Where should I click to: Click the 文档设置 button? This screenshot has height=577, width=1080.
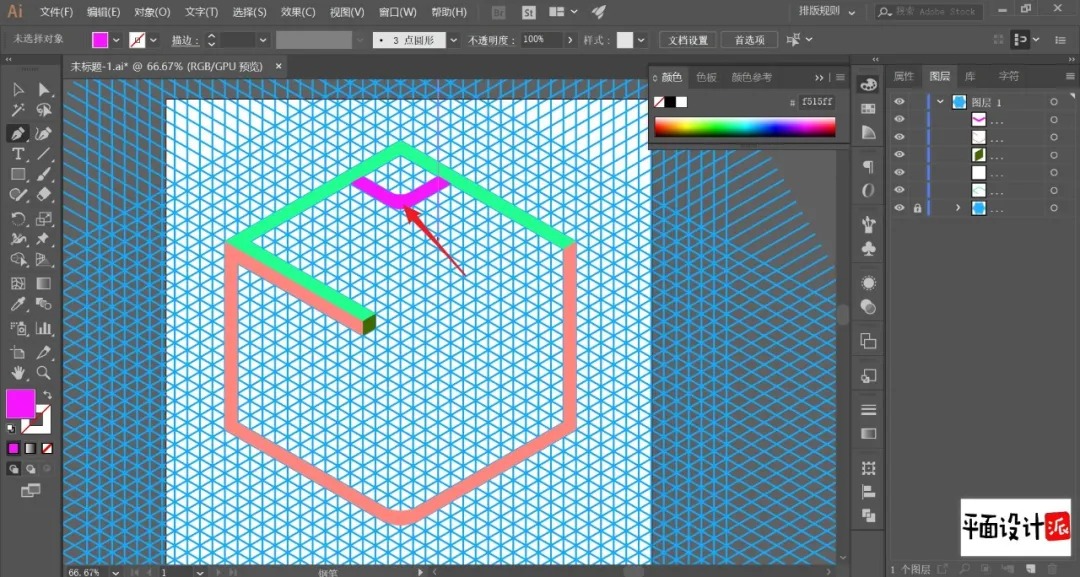click(688, 41)
